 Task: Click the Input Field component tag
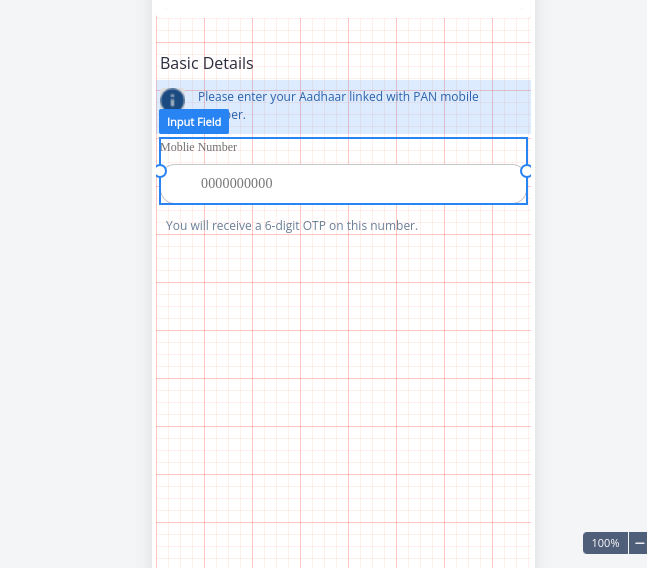194,122
